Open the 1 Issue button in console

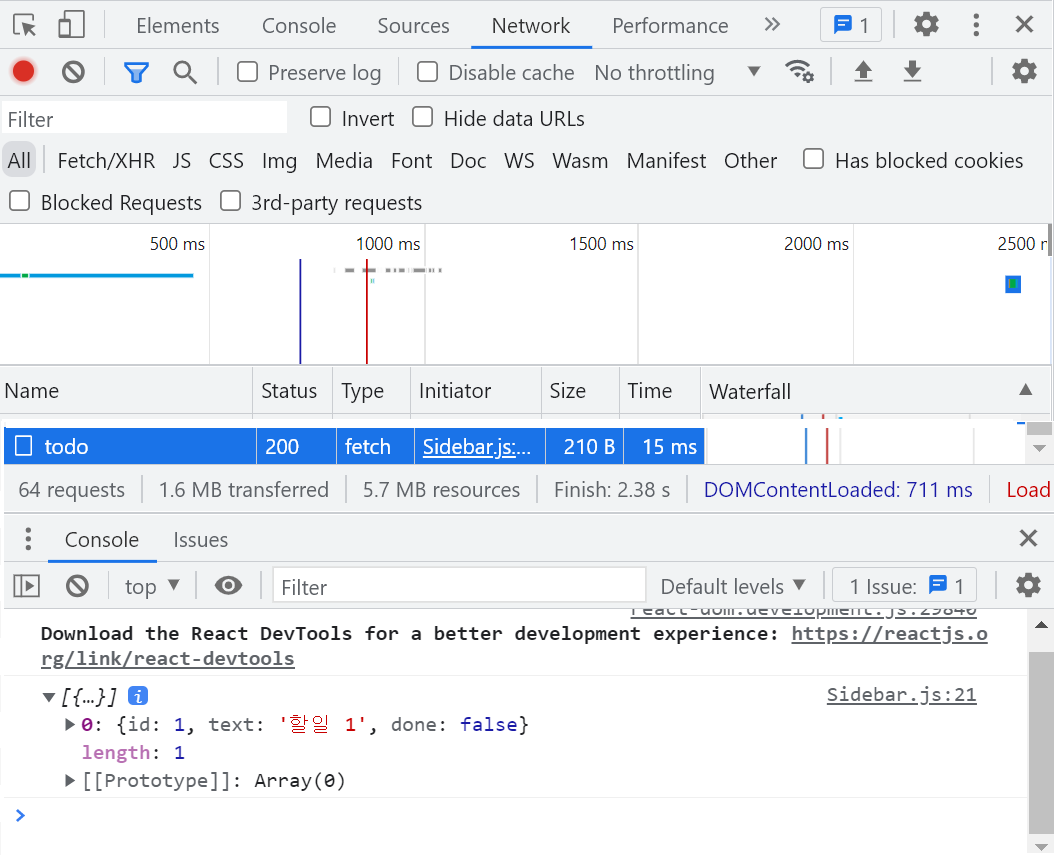click(905, 585)
